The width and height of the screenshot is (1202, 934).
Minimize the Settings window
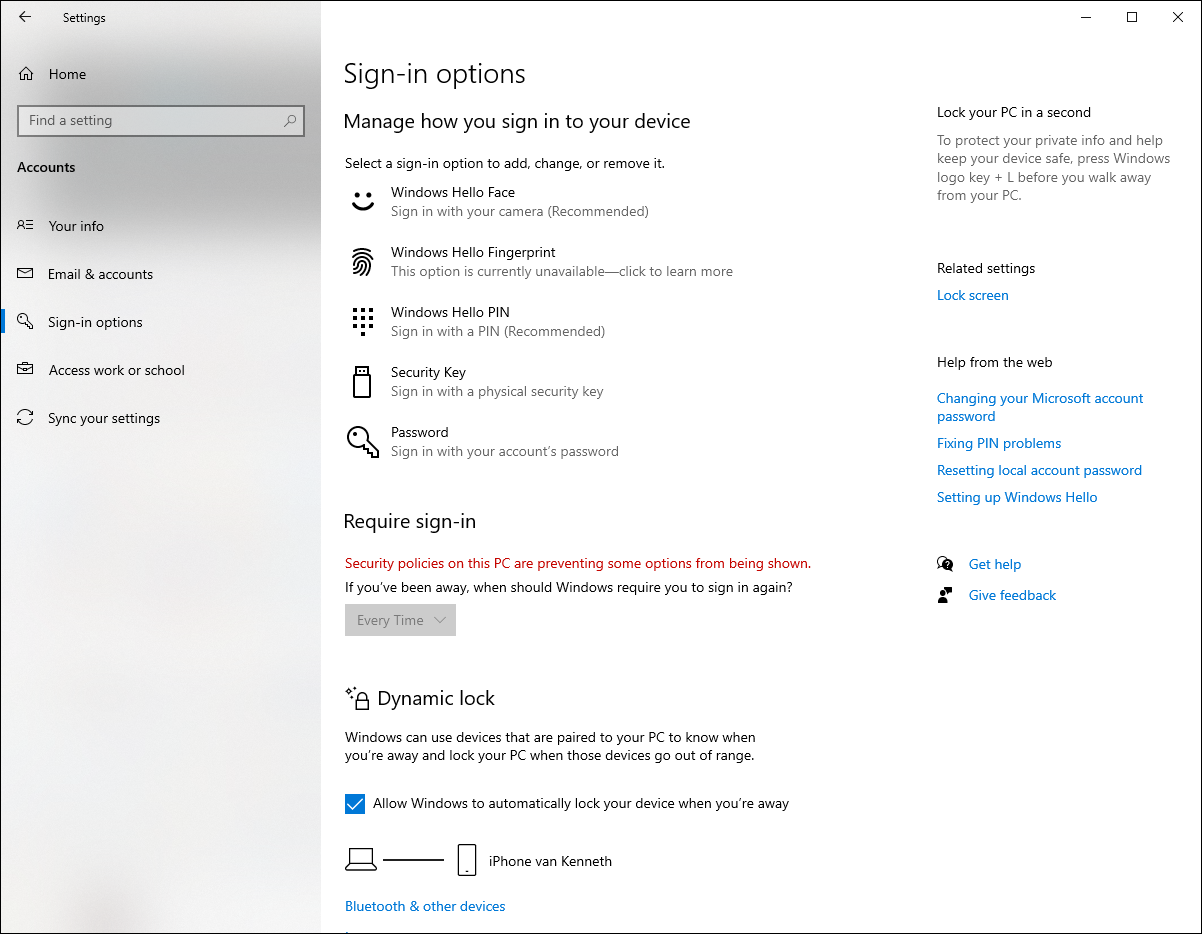(x=1086, y=17)
